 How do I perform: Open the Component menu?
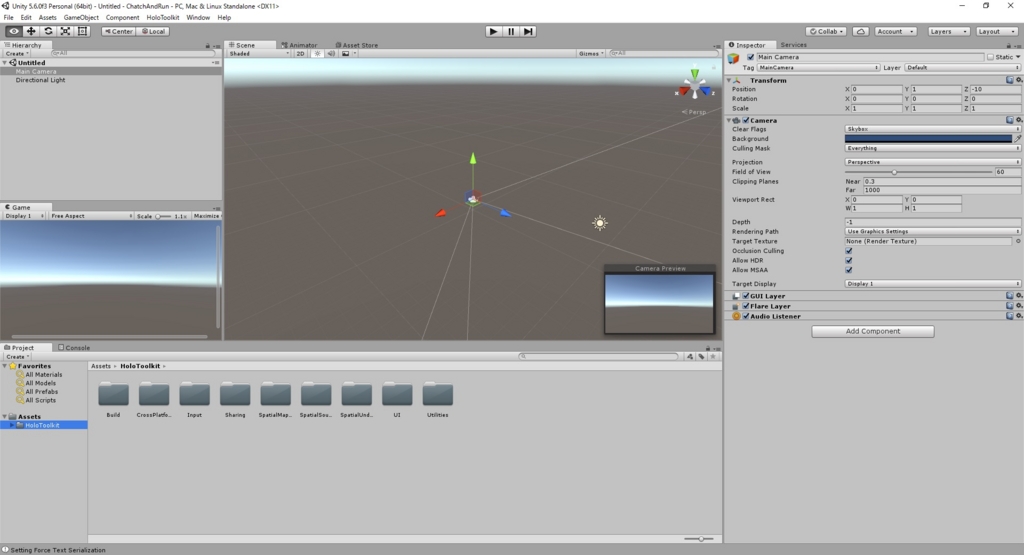point(123,18)
